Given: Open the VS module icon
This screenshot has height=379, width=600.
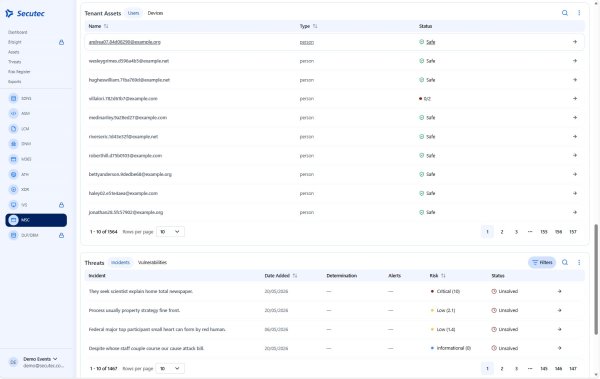Looking at the screenshot, I should 13,205.
